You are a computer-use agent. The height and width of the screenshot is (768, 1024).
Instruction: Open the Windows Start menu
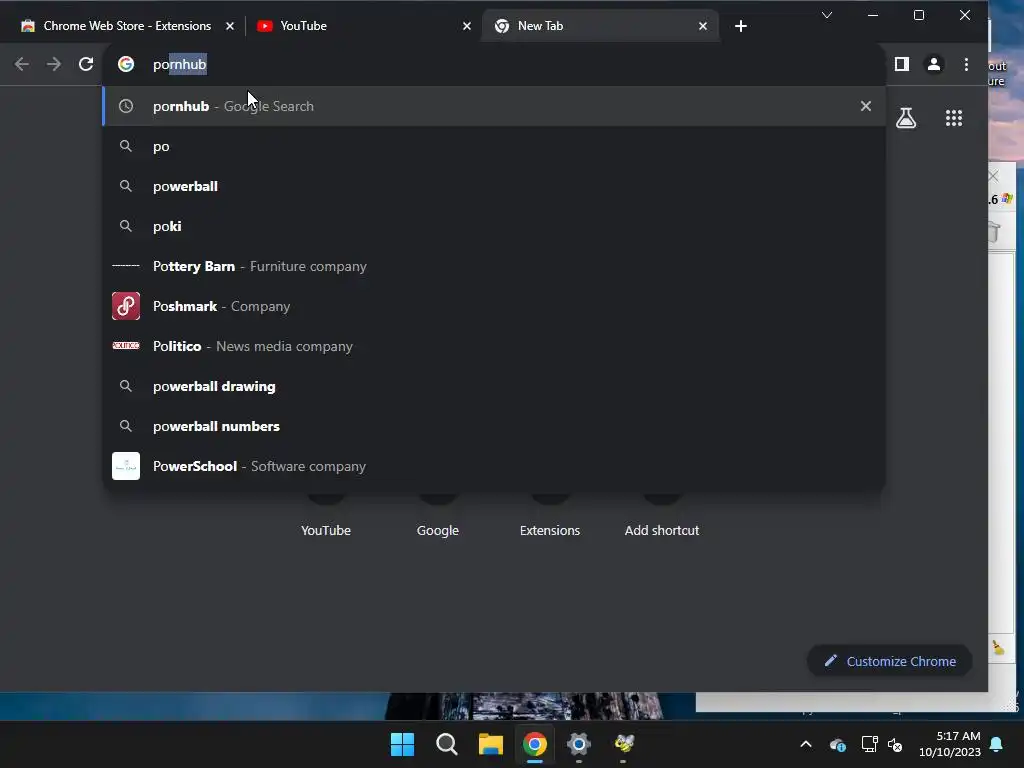click(x=402, y=744)
